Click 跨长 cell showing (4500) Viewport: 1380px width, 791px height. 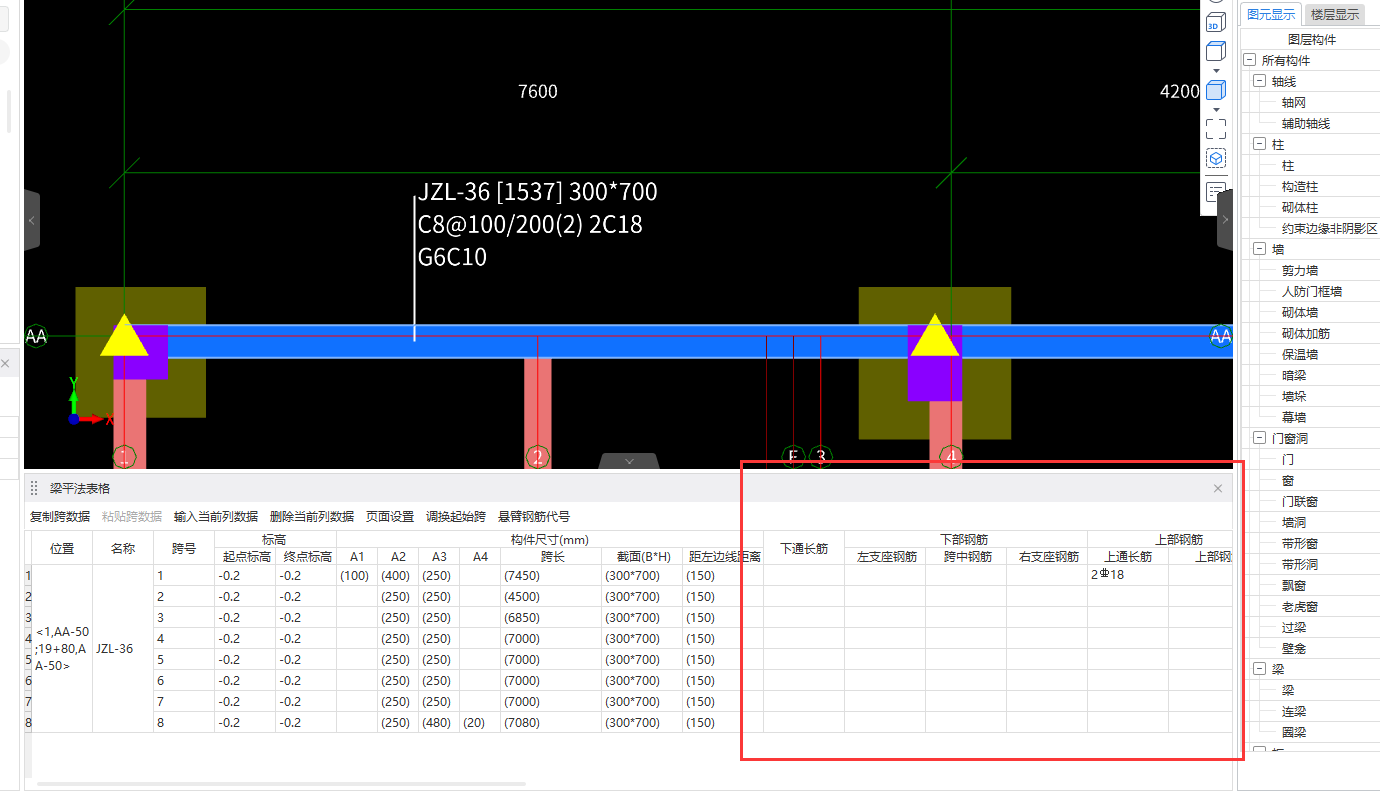point(551,596)
